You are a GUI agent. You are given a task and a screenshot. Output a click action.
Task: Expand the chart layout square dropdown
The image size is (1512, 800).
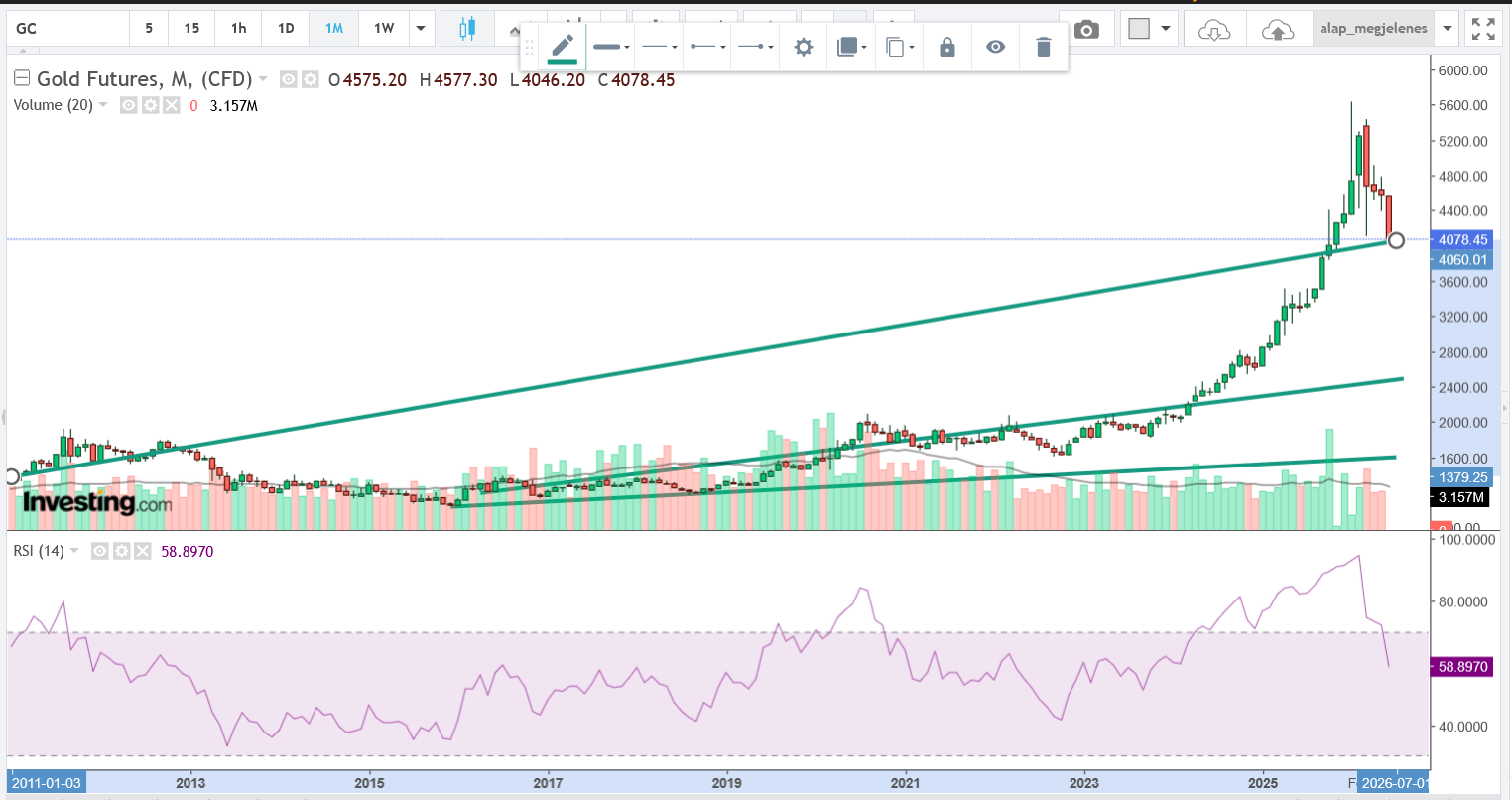click(1166, 29)
